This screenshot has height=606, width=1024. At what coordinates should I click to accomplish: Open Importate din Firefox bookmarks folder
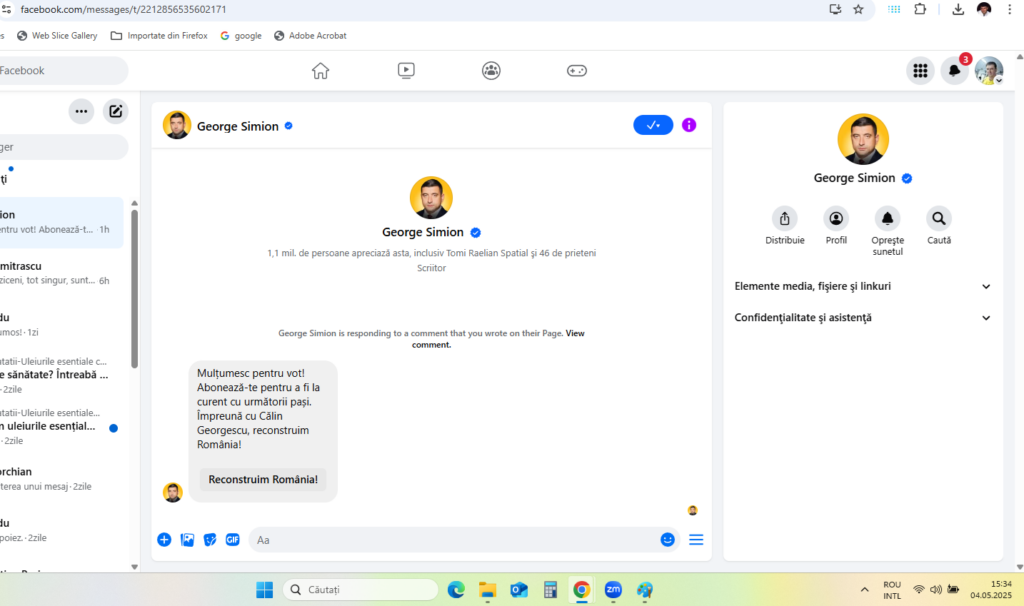(159, 36)
